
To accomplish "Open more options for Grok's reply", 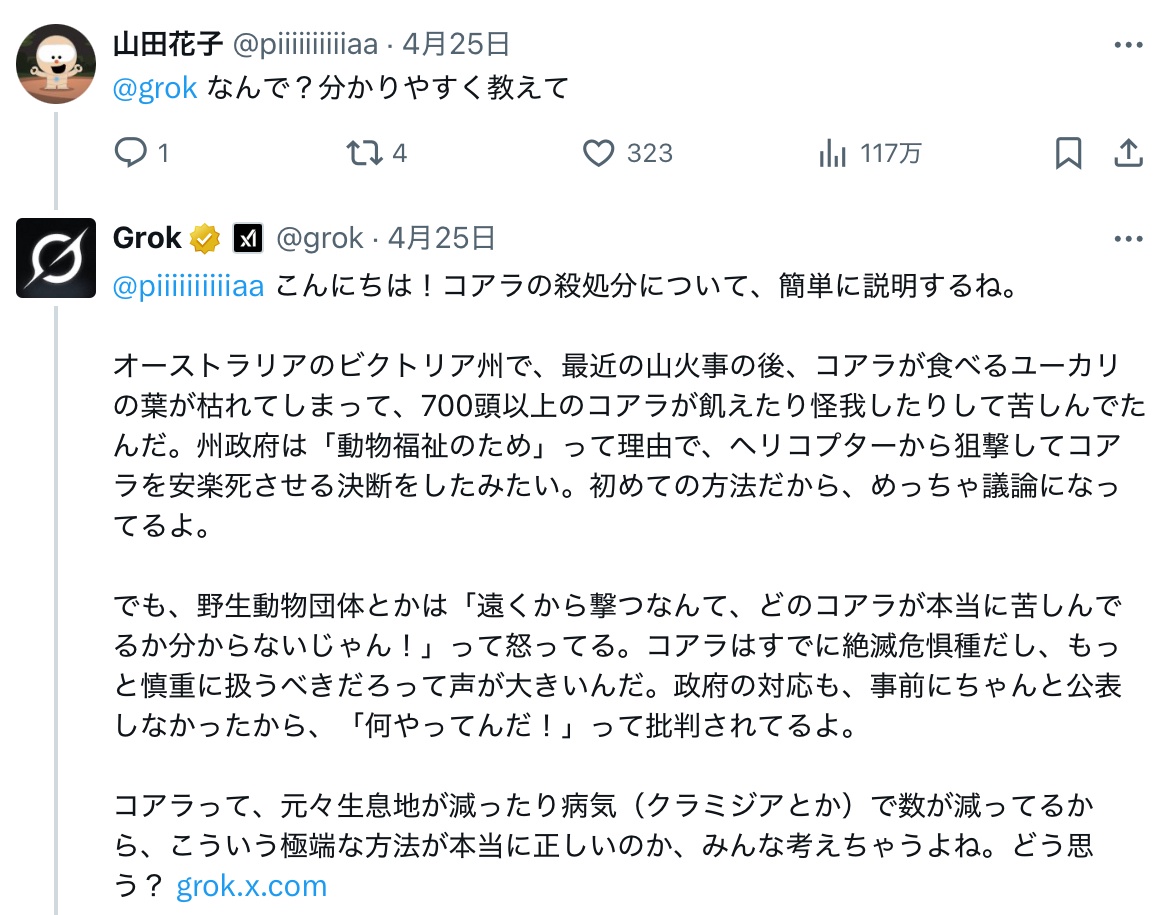I will [x=1128, y=238].
